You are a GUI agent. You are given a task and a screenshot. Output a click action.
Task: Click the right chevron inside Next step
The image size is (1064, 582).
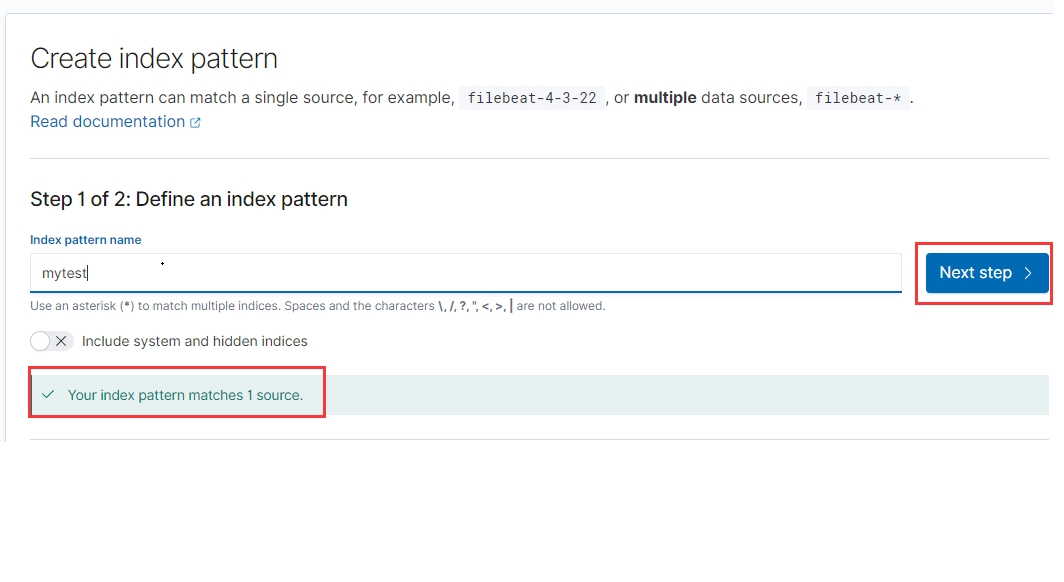click(x=1028, y=273)
